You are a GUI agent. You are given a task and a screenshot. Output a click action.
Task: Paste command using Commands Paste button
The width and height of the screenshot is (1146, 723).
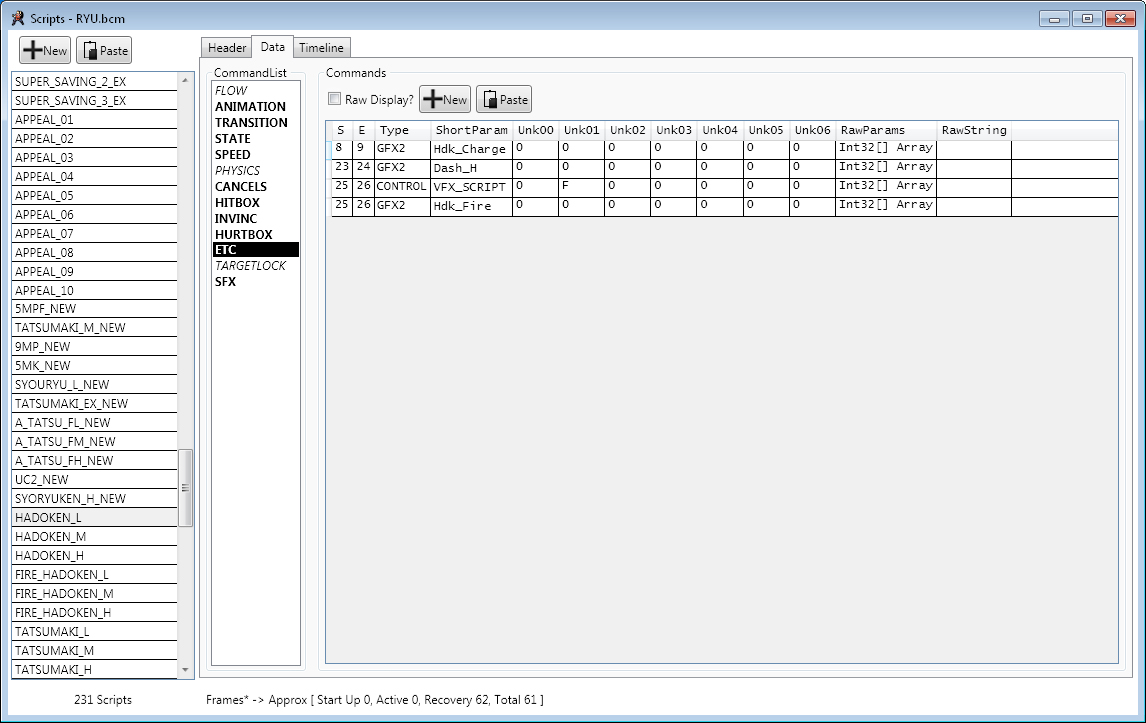[x=504, y=99]
